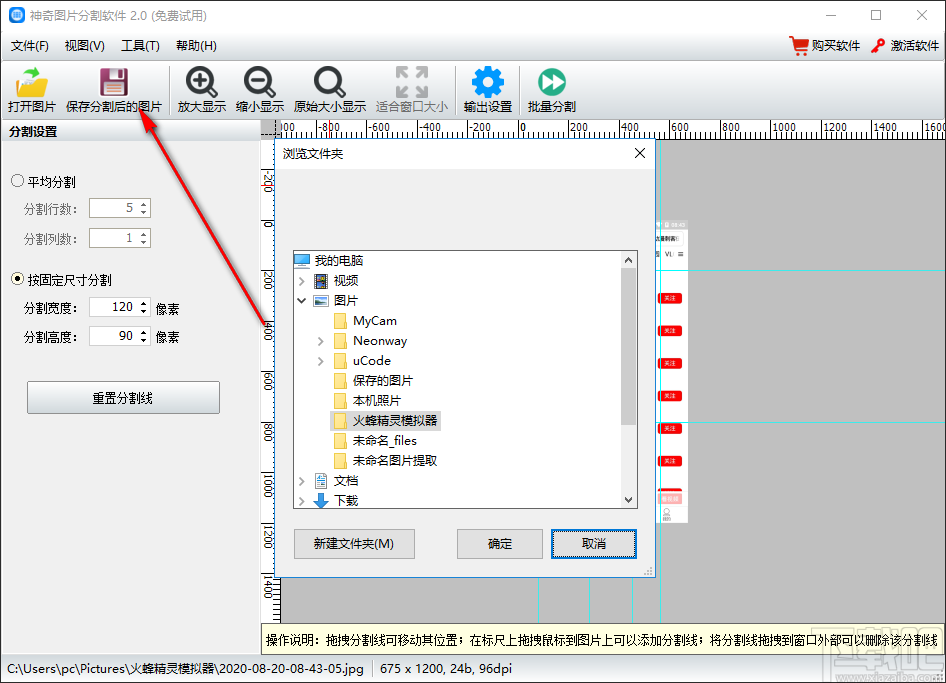946x683 pixels.
Task: Select the 保存的图片 folder
Action: (383, 380)
